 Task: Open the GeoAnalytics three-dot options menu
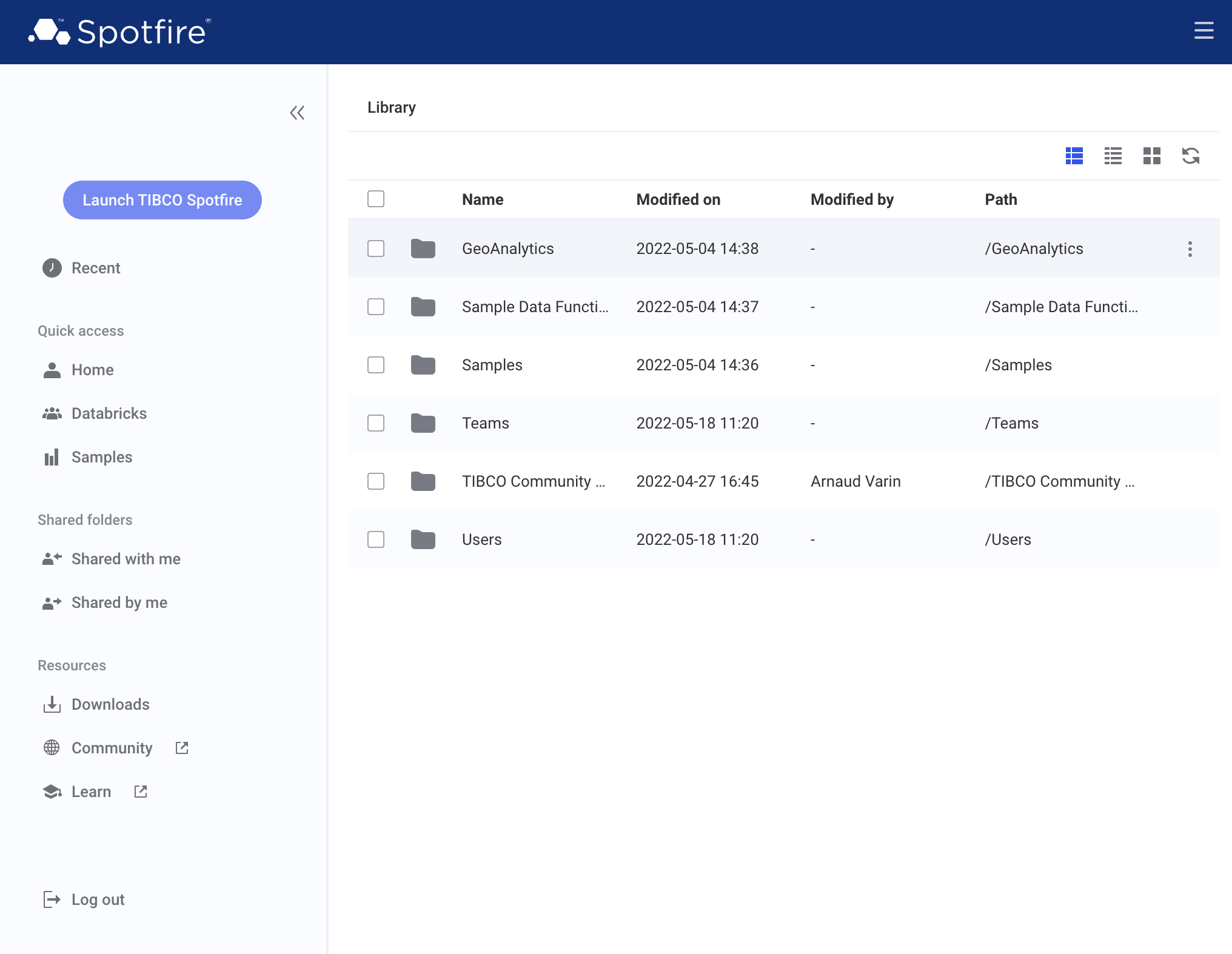[1190, 249]
